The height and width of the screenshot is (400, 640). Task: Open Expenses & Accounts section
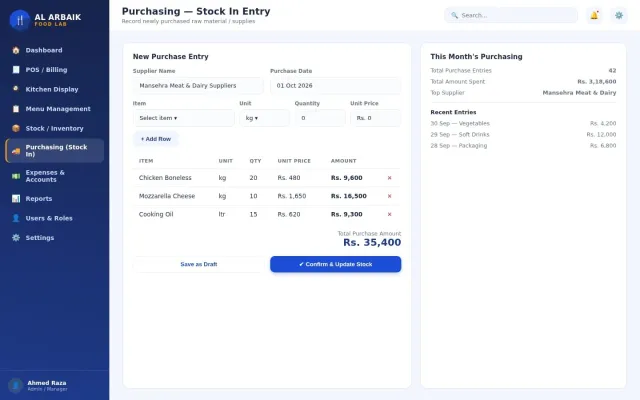click(x=55, y=176)
